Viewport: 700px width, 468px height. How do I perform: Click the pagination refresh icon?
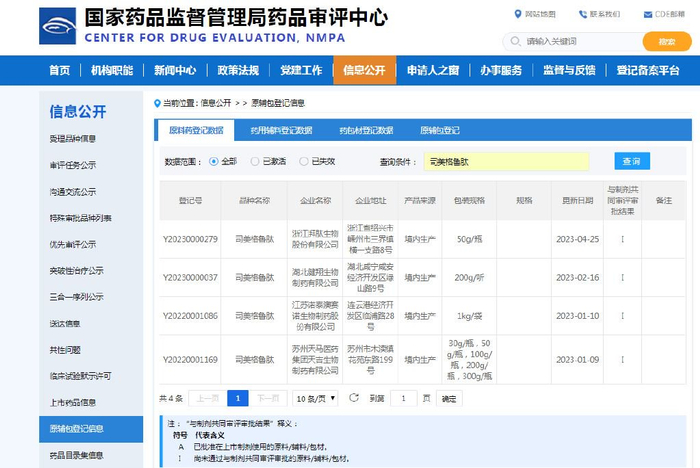(x=353, y=398)
